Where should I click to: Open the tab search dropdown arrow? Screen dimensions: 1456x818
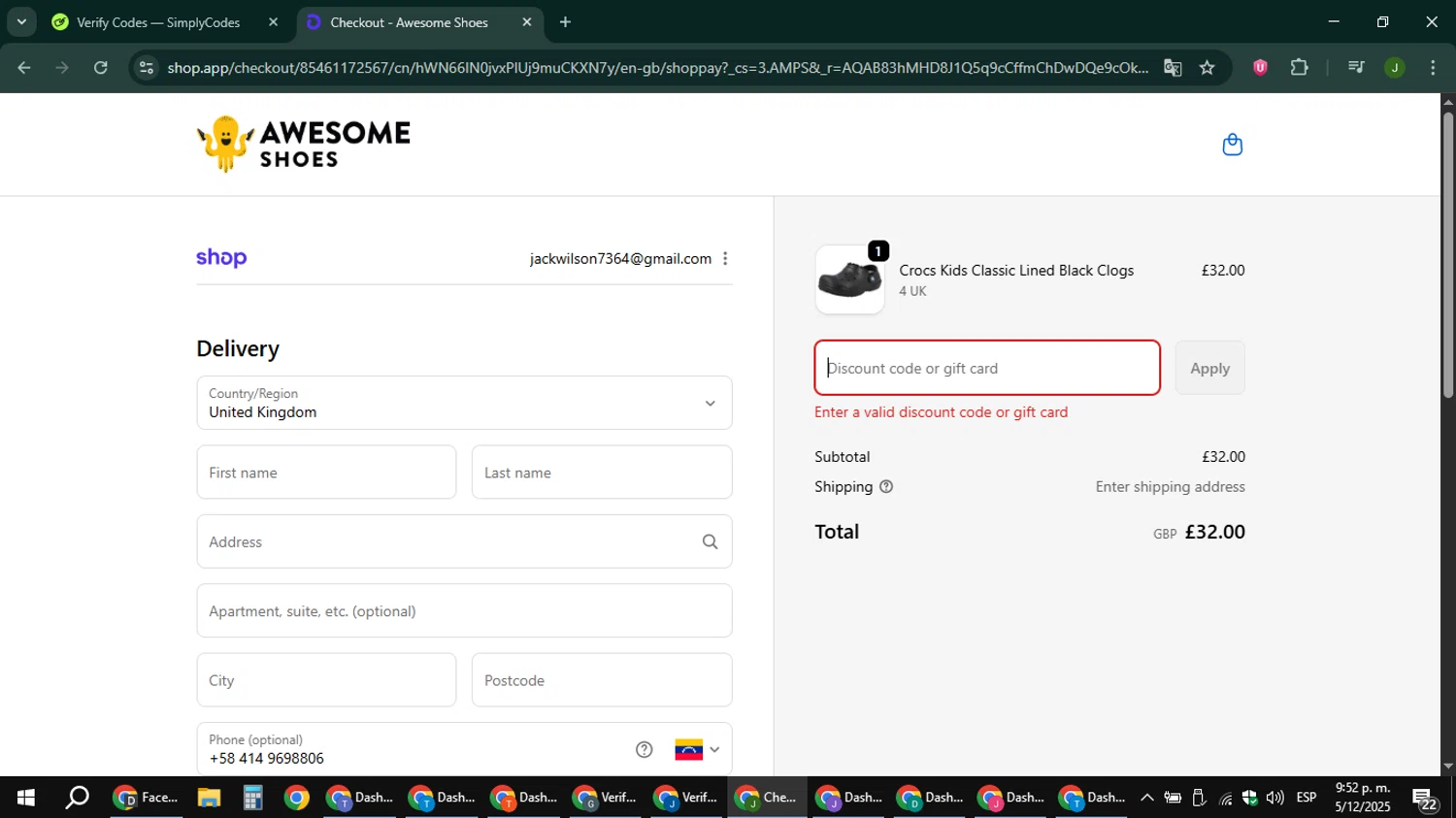[21, 21]
